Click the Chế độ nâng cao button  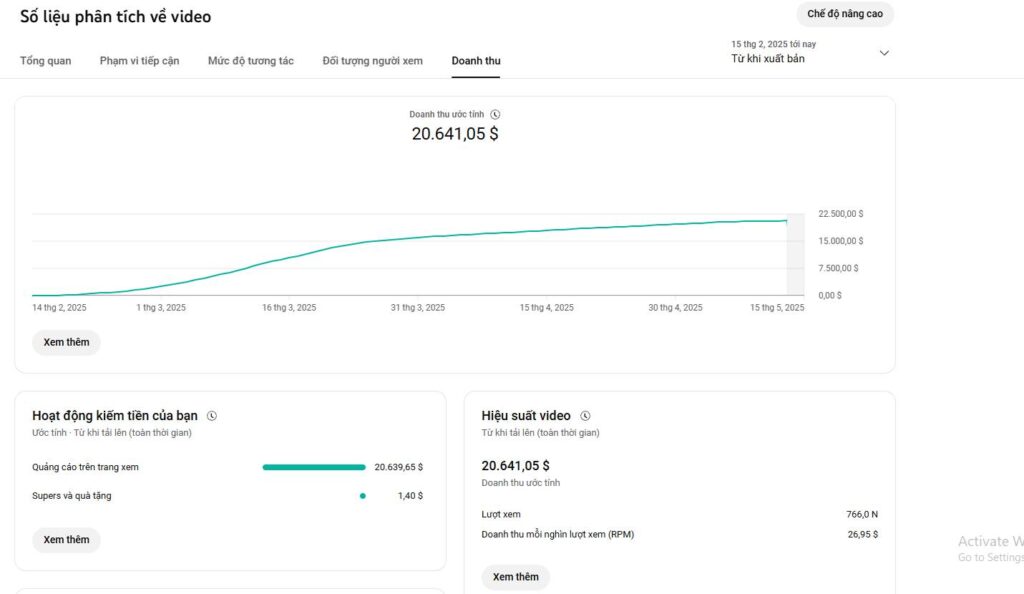844,14
